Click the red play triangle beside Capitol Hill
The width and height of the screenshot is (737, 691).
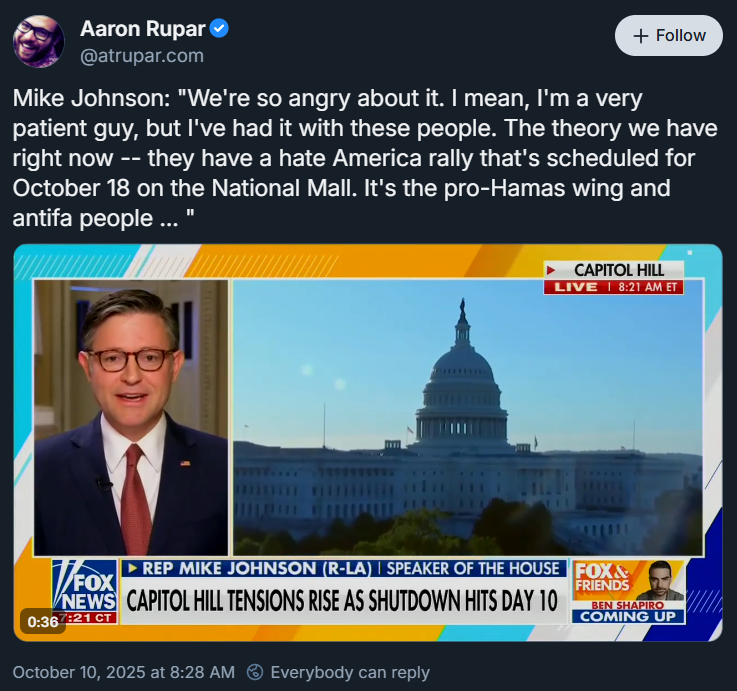pyautogui.click(x=551, y=270)
